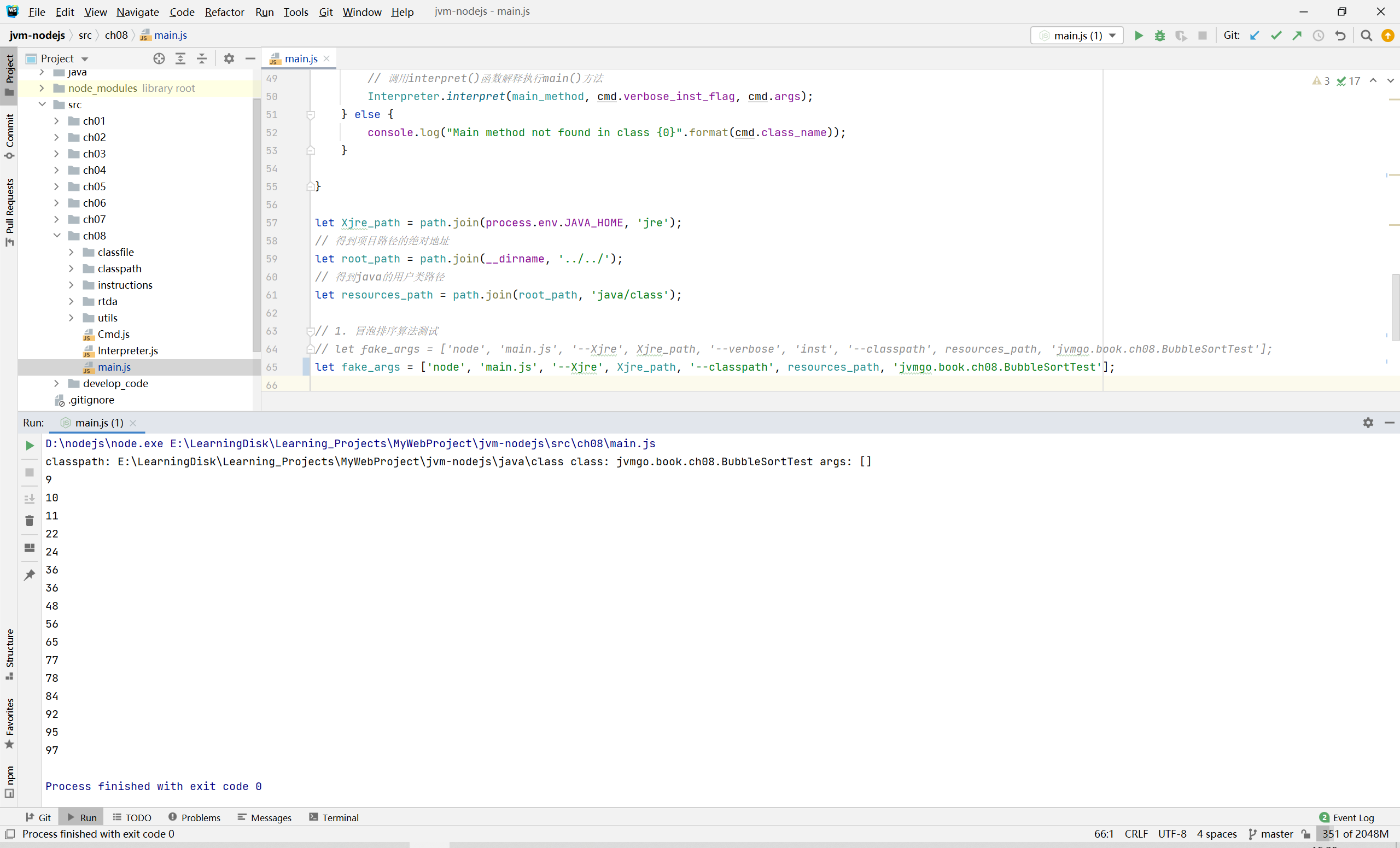The image size is (1400, 848).
Task: Toggle pin tab icon in Run panel
Action: point(30,575)
